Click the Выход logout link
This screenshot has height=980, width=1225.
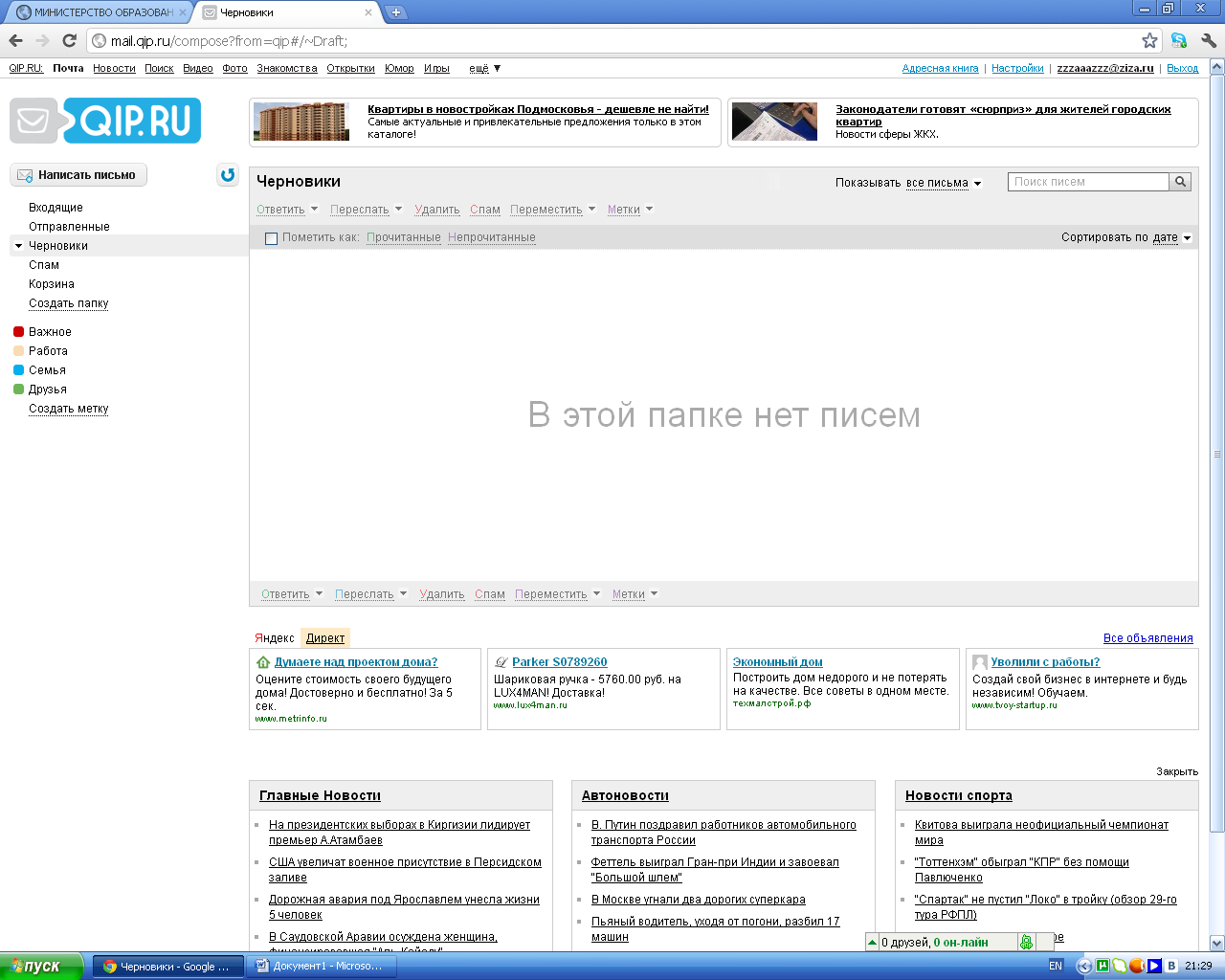click(x=1182, y=68)
